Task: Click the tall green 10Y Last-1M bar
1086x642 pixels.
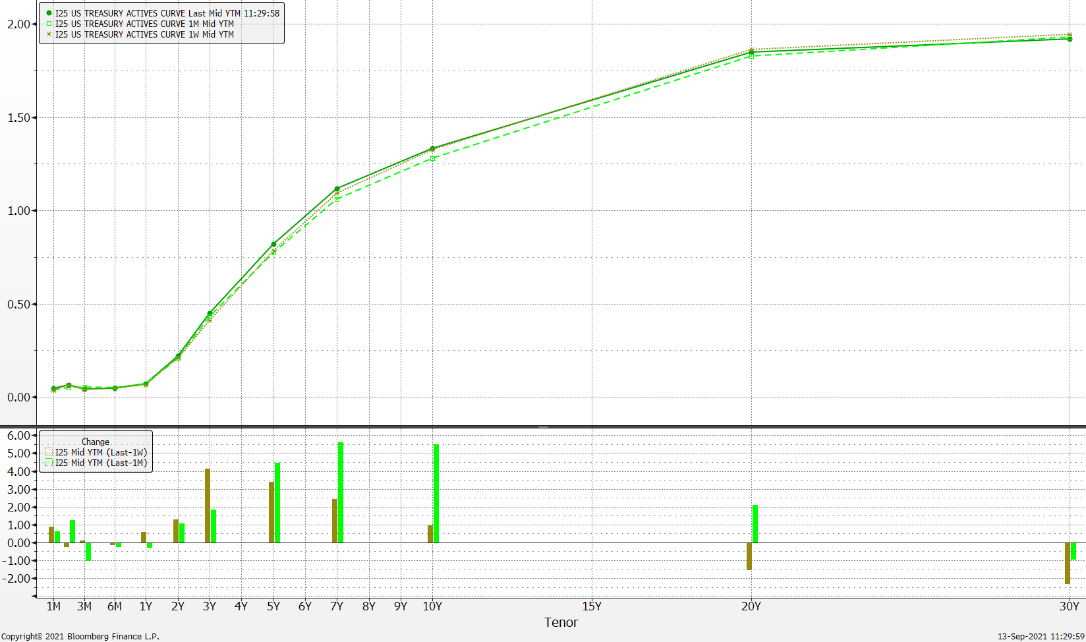Action: 436,494
